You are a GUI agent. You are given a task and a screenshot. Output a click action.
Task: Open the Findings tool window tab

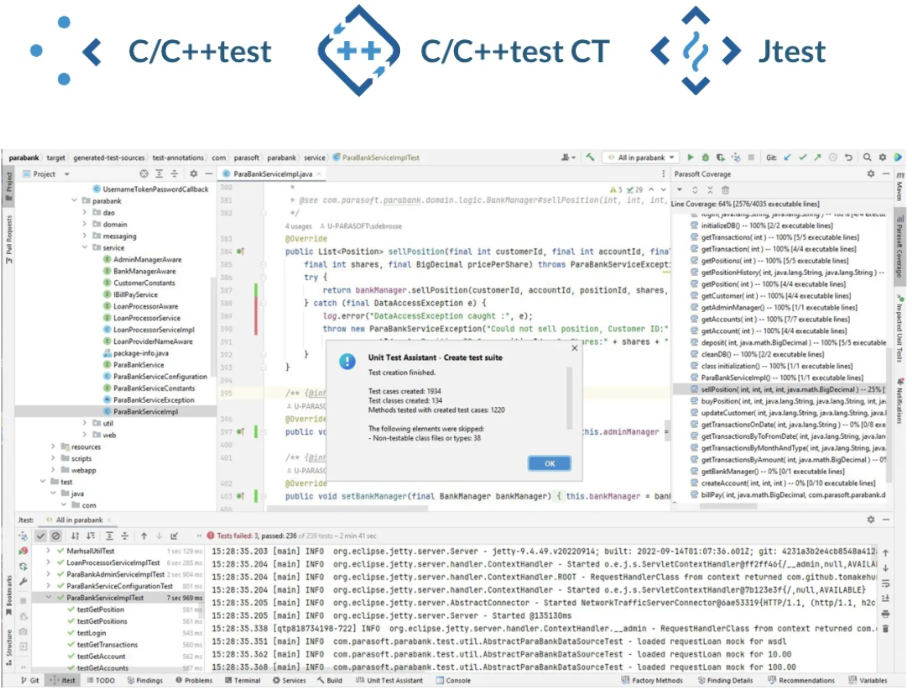(x=145, y=680)
